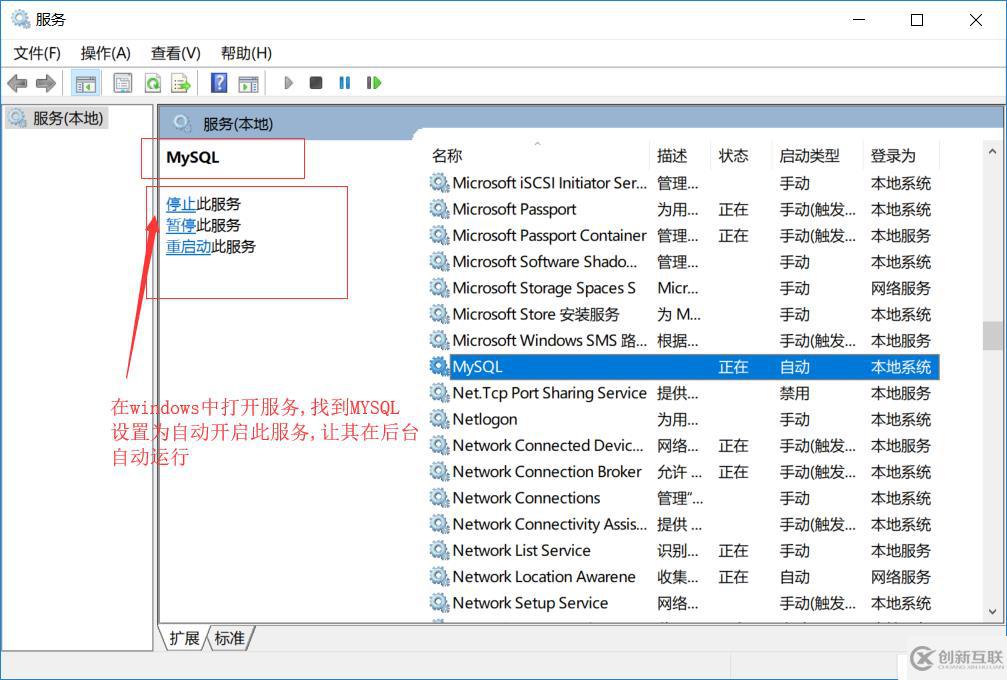Viewport: 1007px width, 680px height.
Task: Sort services by the 状态 column header
Action: tap(733, 155)
